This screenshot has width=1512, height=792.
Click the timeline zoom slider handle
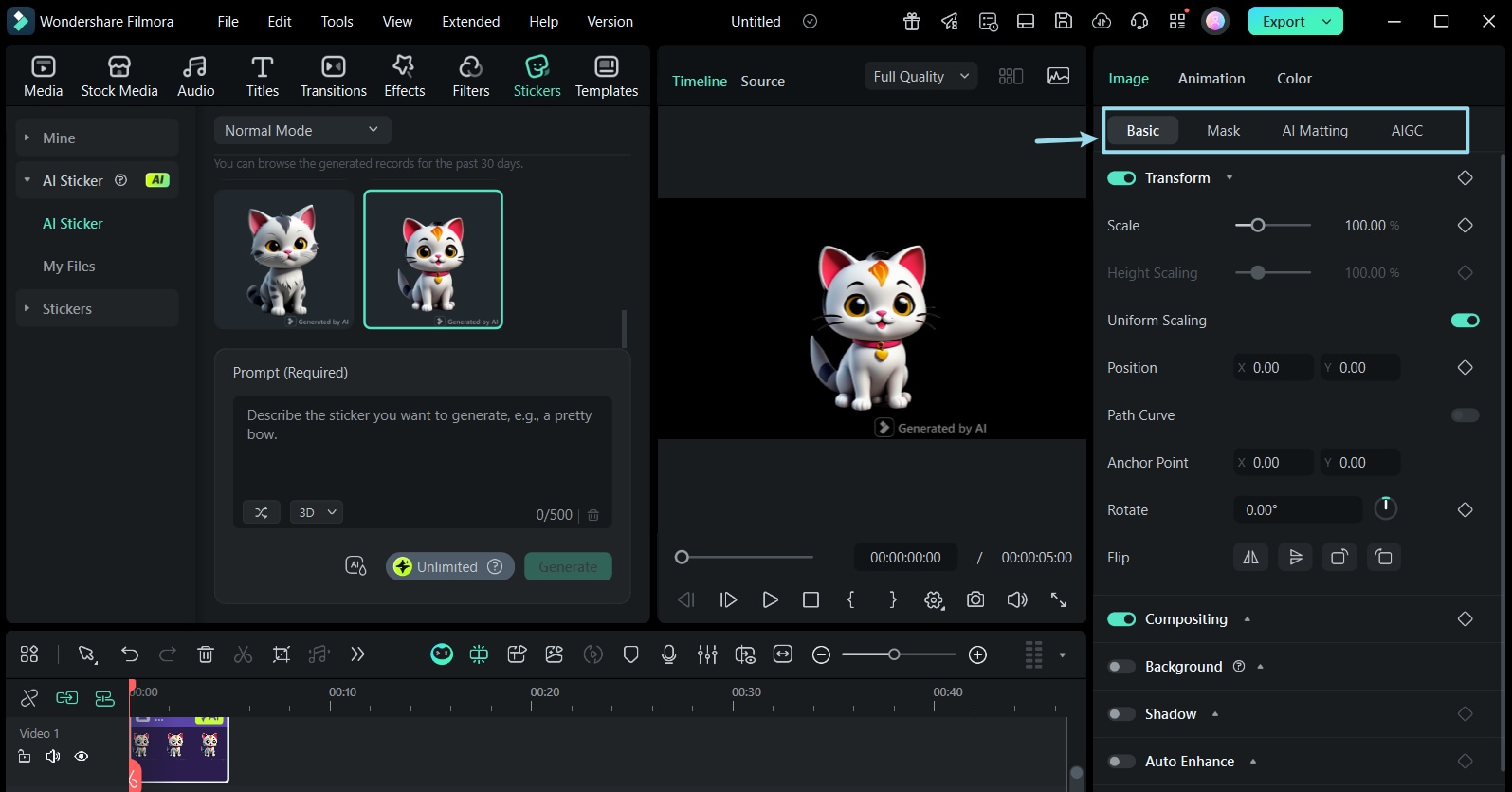(893, 654)
